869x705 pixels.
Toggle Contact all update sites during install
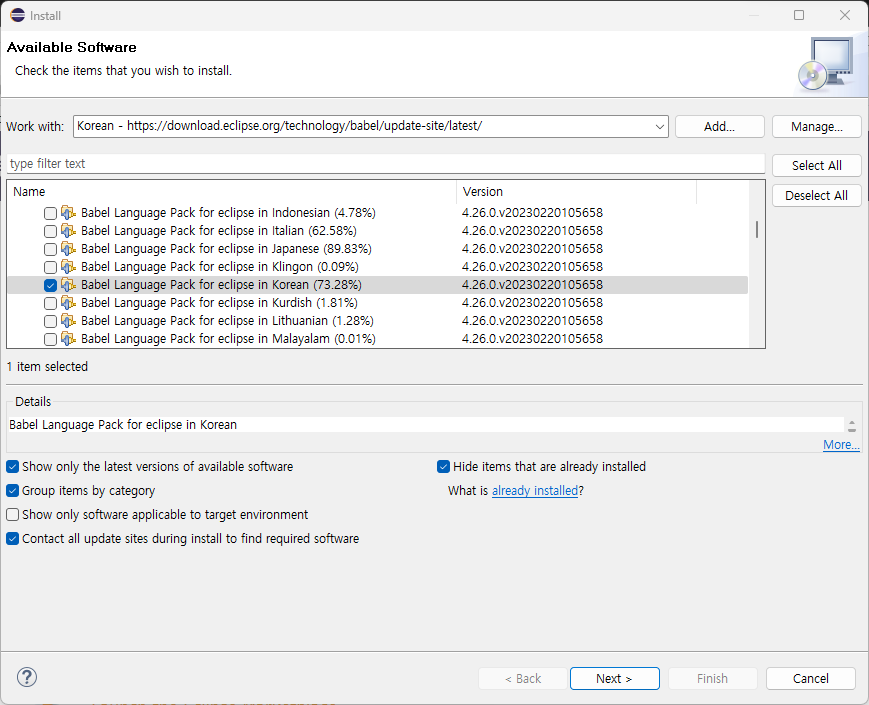(13, 539)
